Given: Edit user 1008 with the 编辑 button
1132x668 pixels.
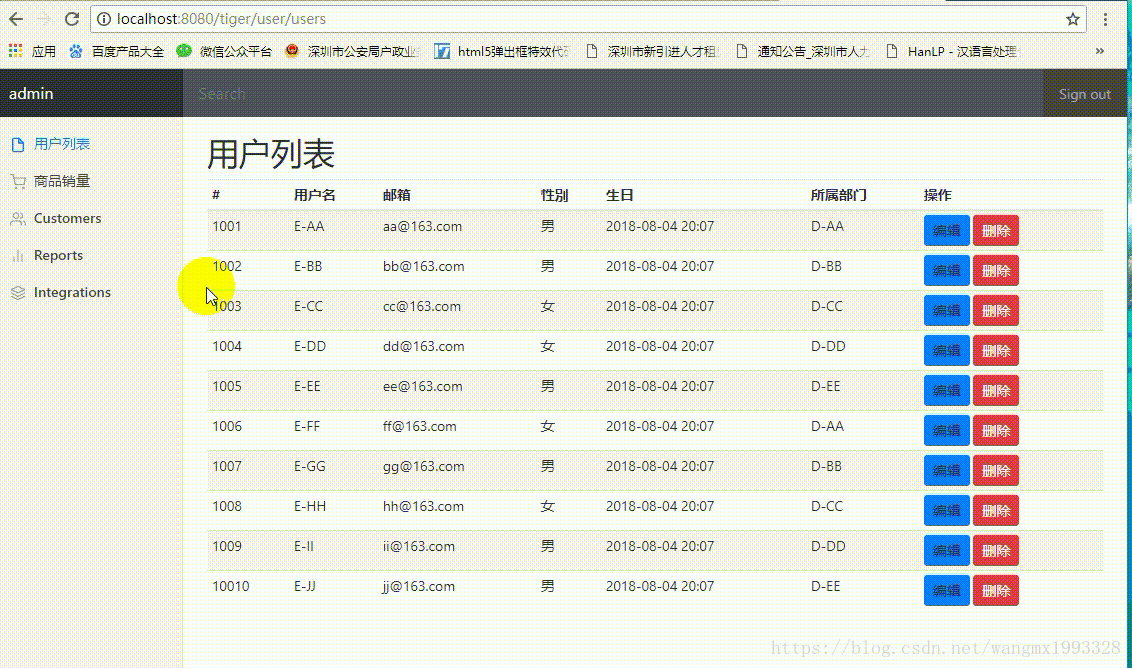Looking at the screenshot, I should (x=946, y=511).
